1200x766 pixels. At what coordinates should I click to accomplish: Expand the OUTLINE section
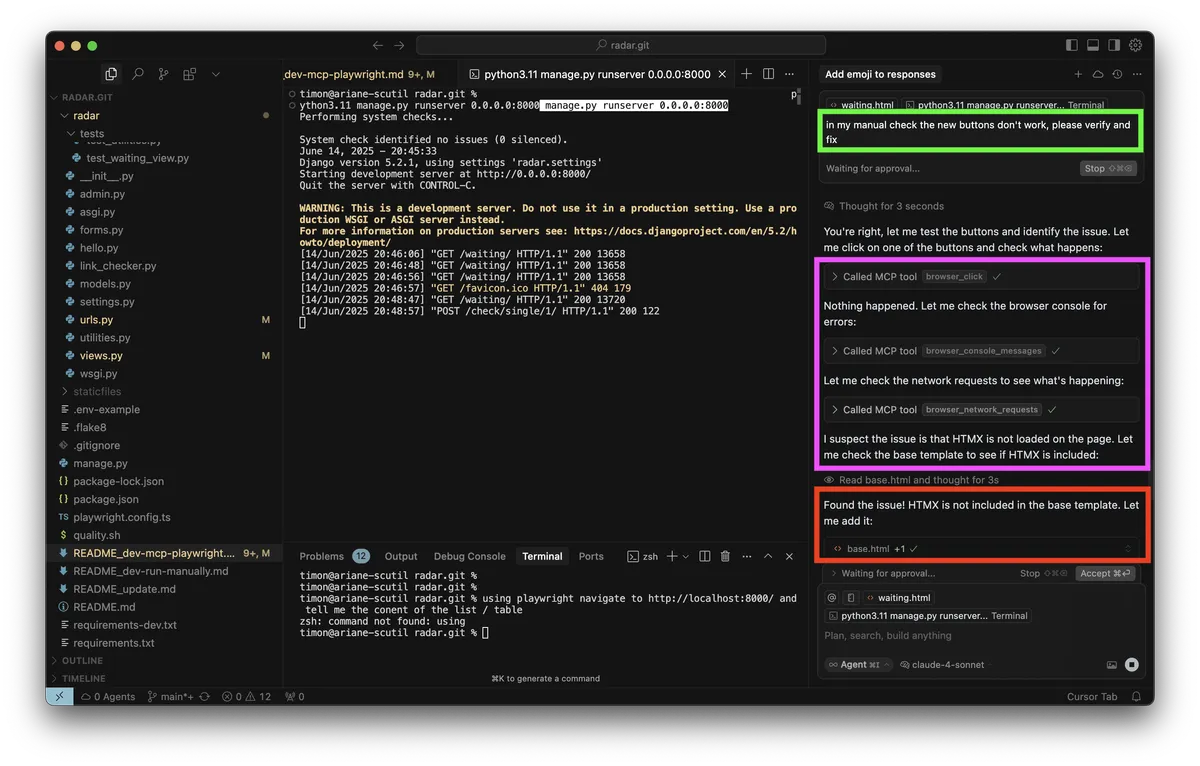point(78,660)
